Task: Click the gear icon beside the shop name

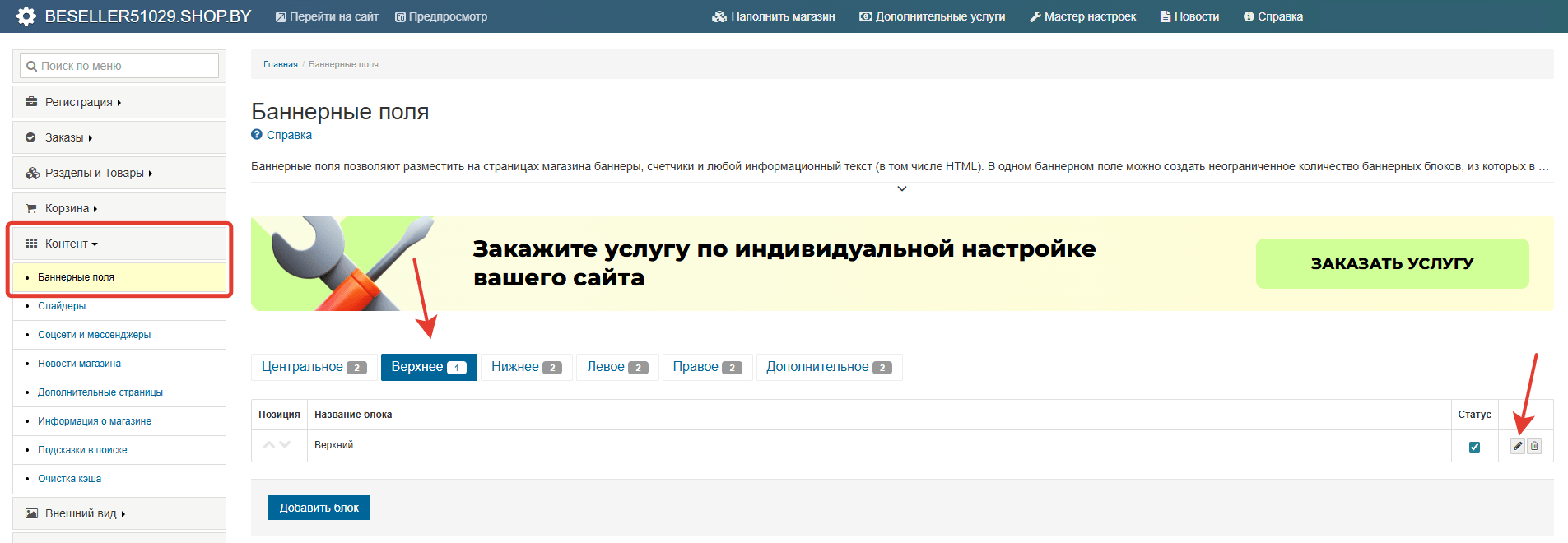Action: 26,16
